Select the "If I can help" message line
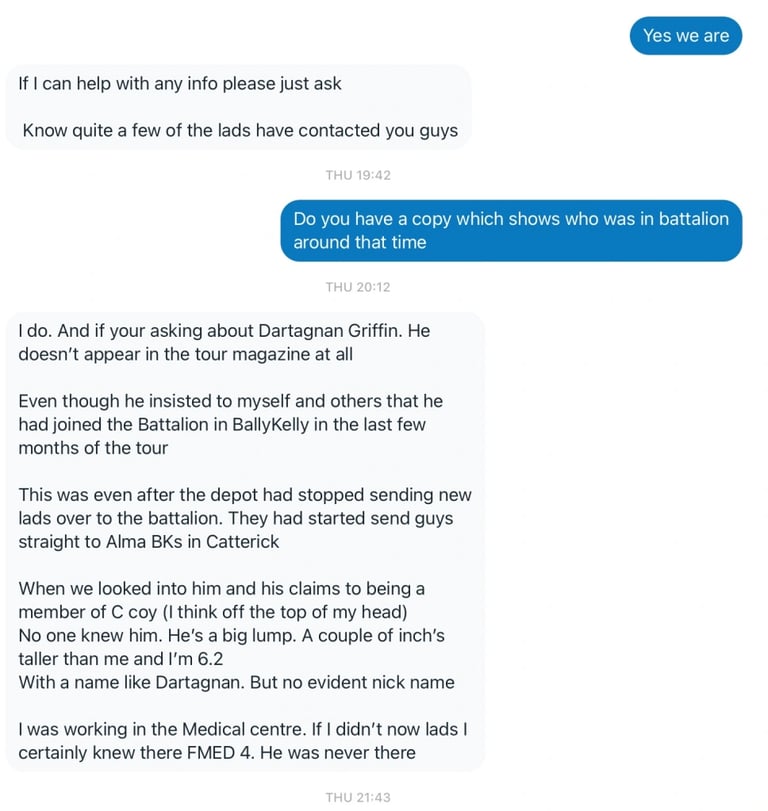 (180, 83)
